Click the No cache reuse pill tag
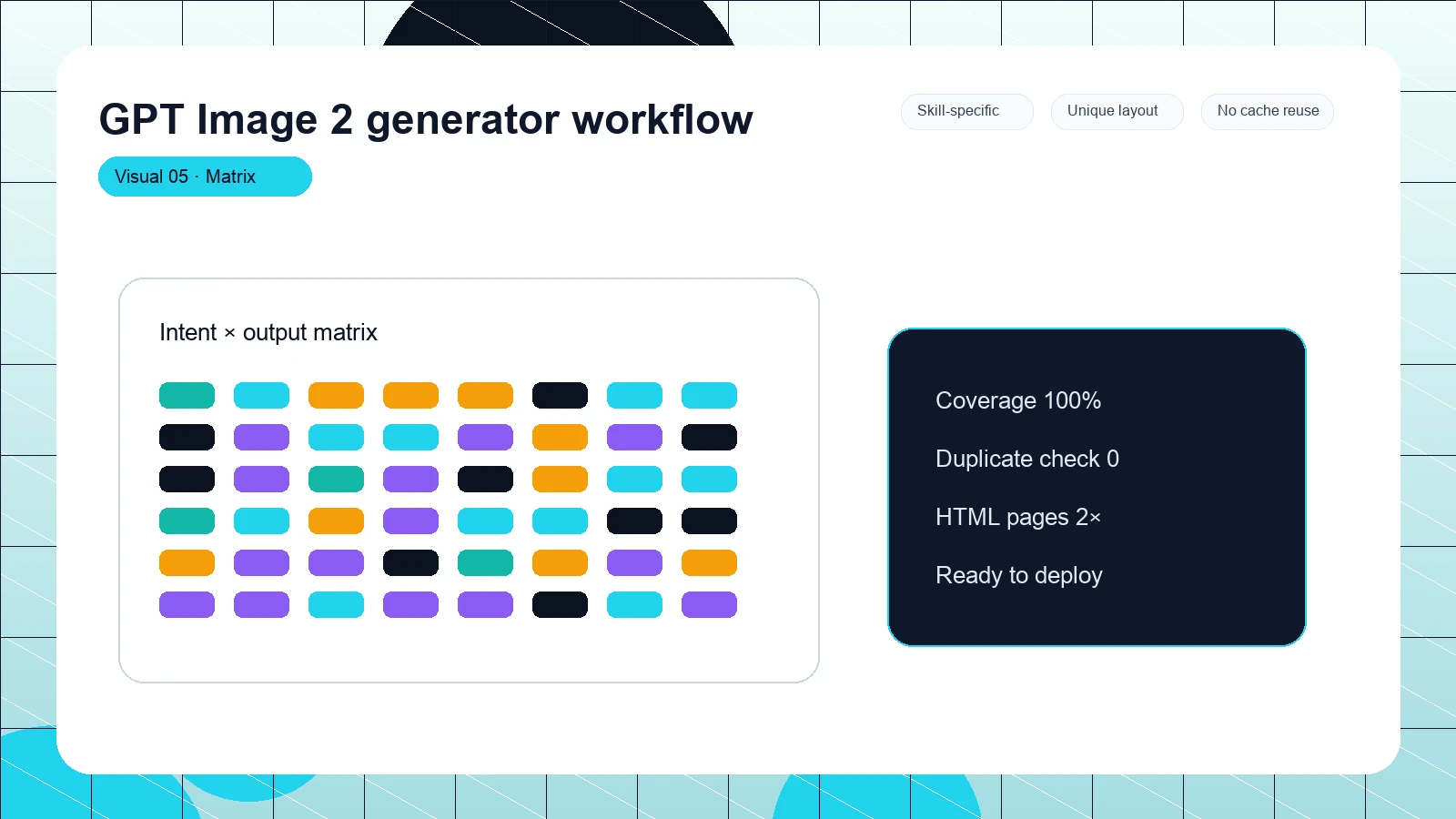This screenshot has width=1456, height=819. tap(1268, 111)
